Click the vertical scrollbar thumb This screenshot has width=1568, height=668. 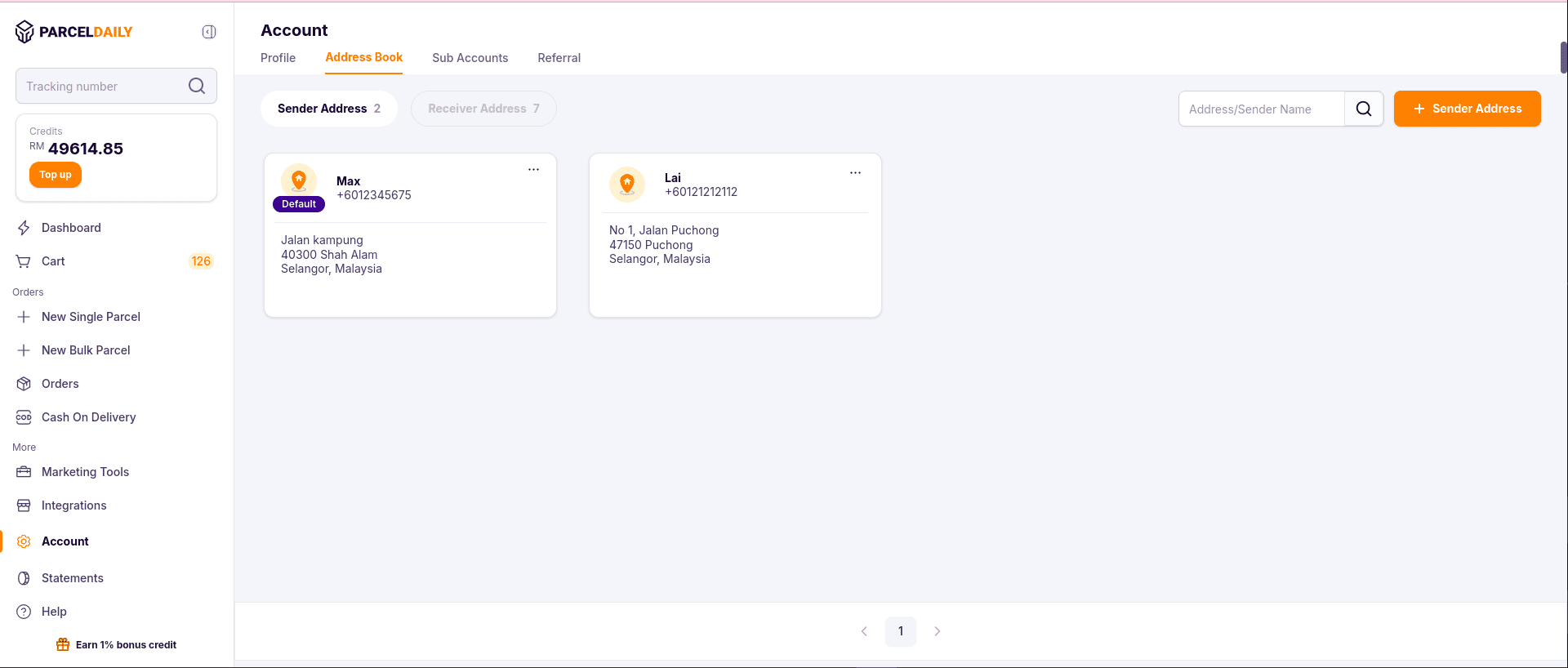[1564, 57]
